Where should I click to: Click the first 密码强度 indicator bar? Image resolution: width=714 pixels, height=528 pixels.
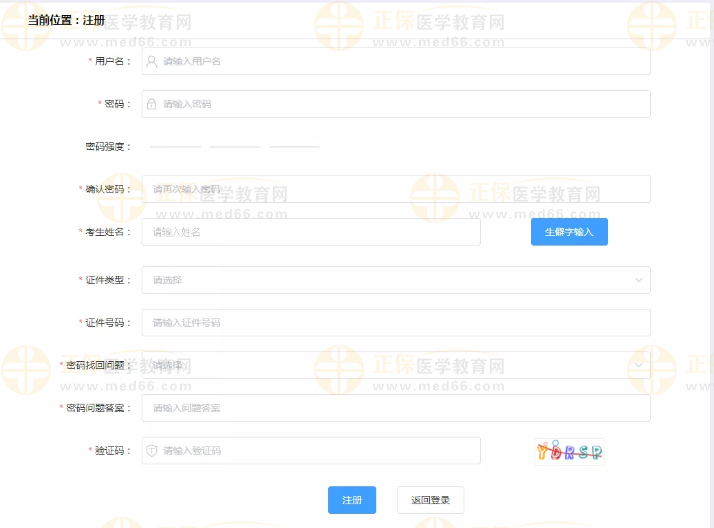(176, 147)
